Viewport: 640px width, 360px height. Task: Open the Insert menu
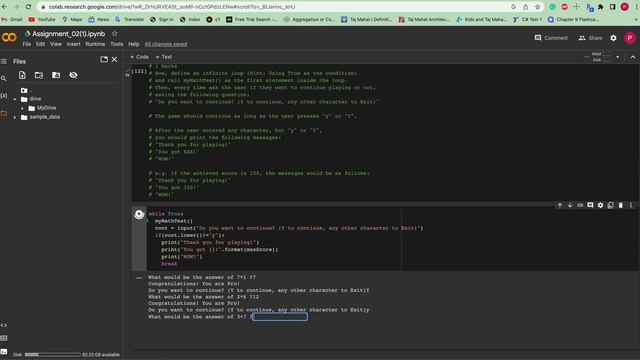click(73, 44)
